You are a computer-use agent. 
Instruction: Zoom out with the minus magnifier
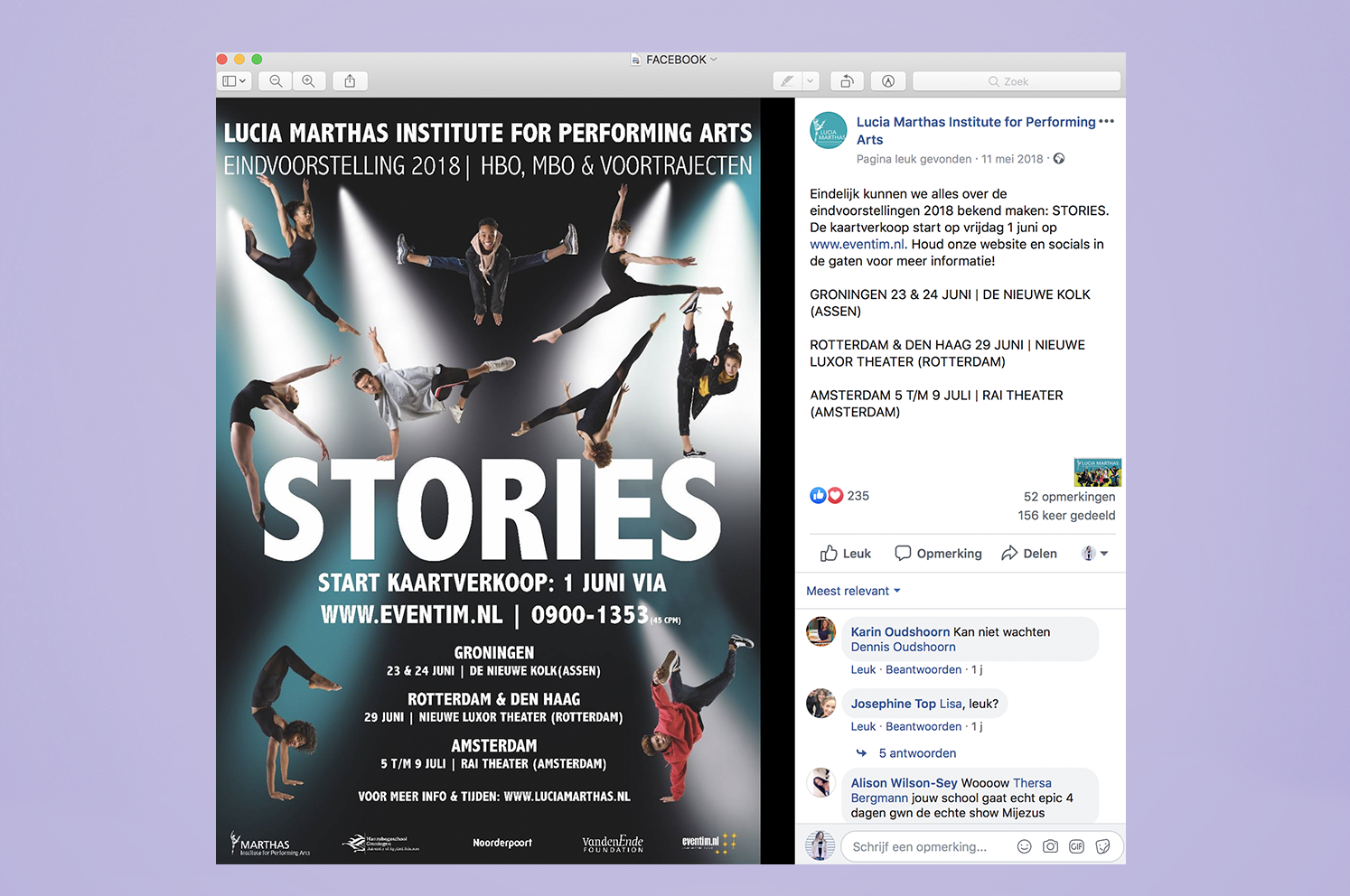[x=276, y=81]
